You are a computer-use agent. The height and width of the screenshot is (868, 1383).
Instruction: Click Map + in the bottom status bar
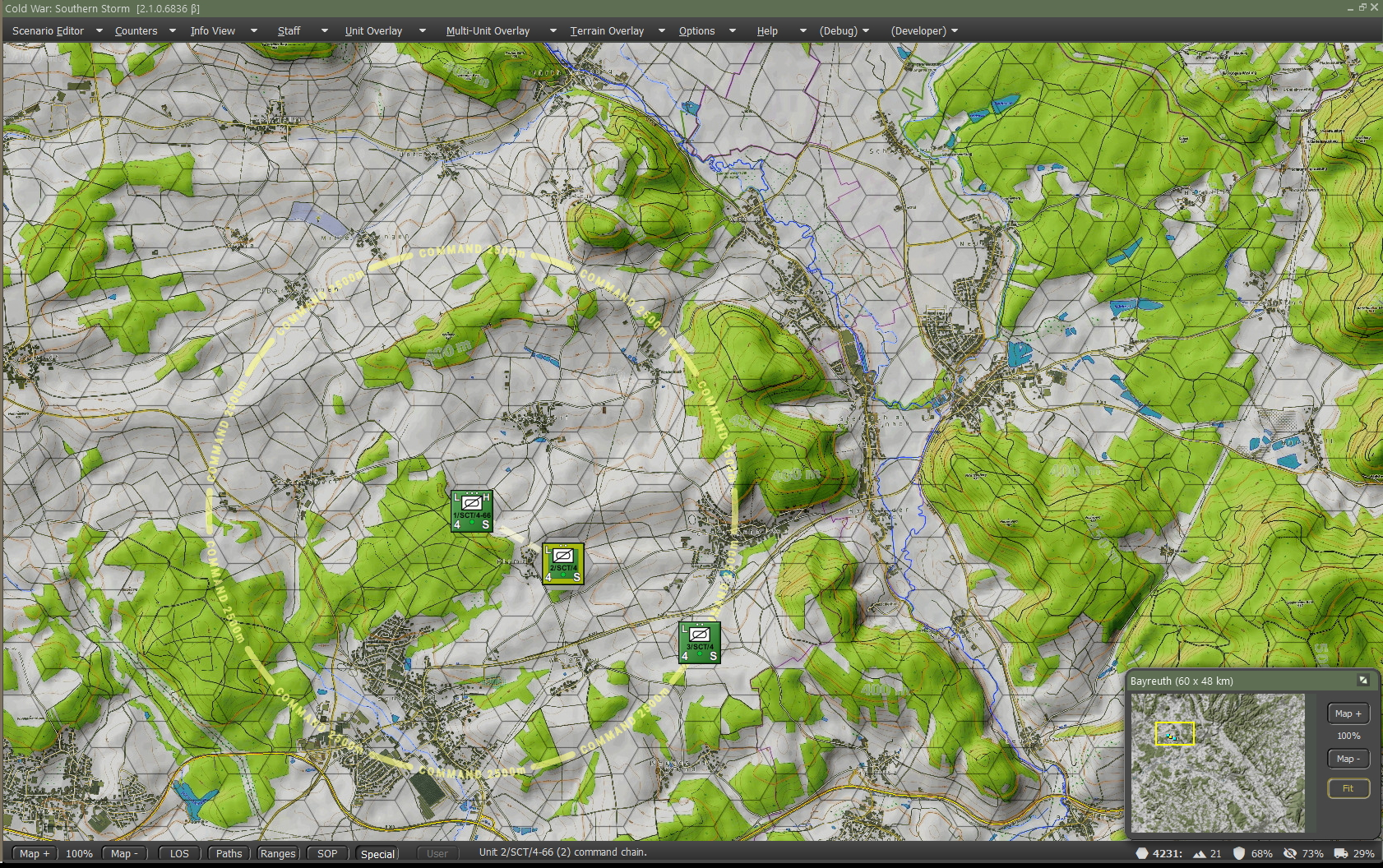point(35,853)
